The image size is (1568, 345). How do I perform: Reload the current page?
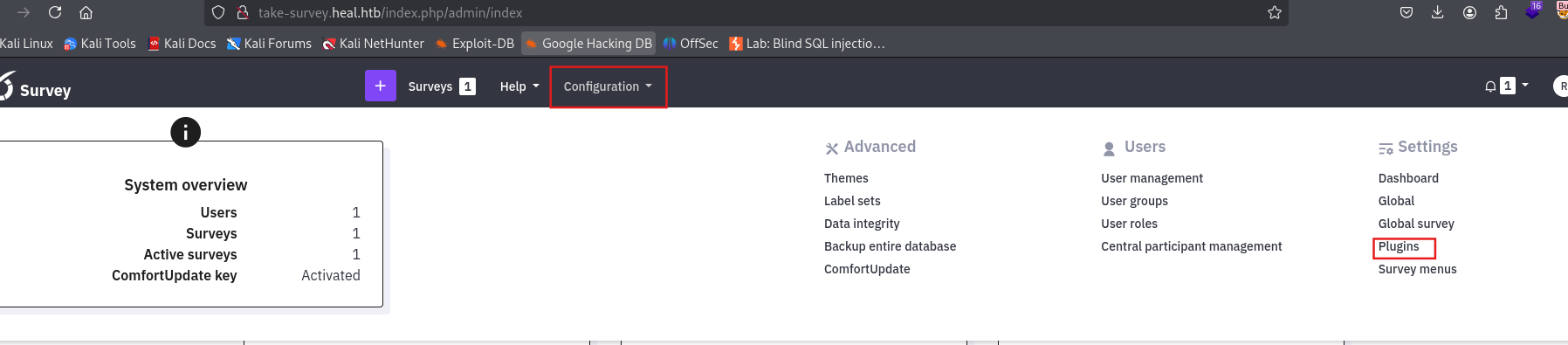[x=55, y=12]
